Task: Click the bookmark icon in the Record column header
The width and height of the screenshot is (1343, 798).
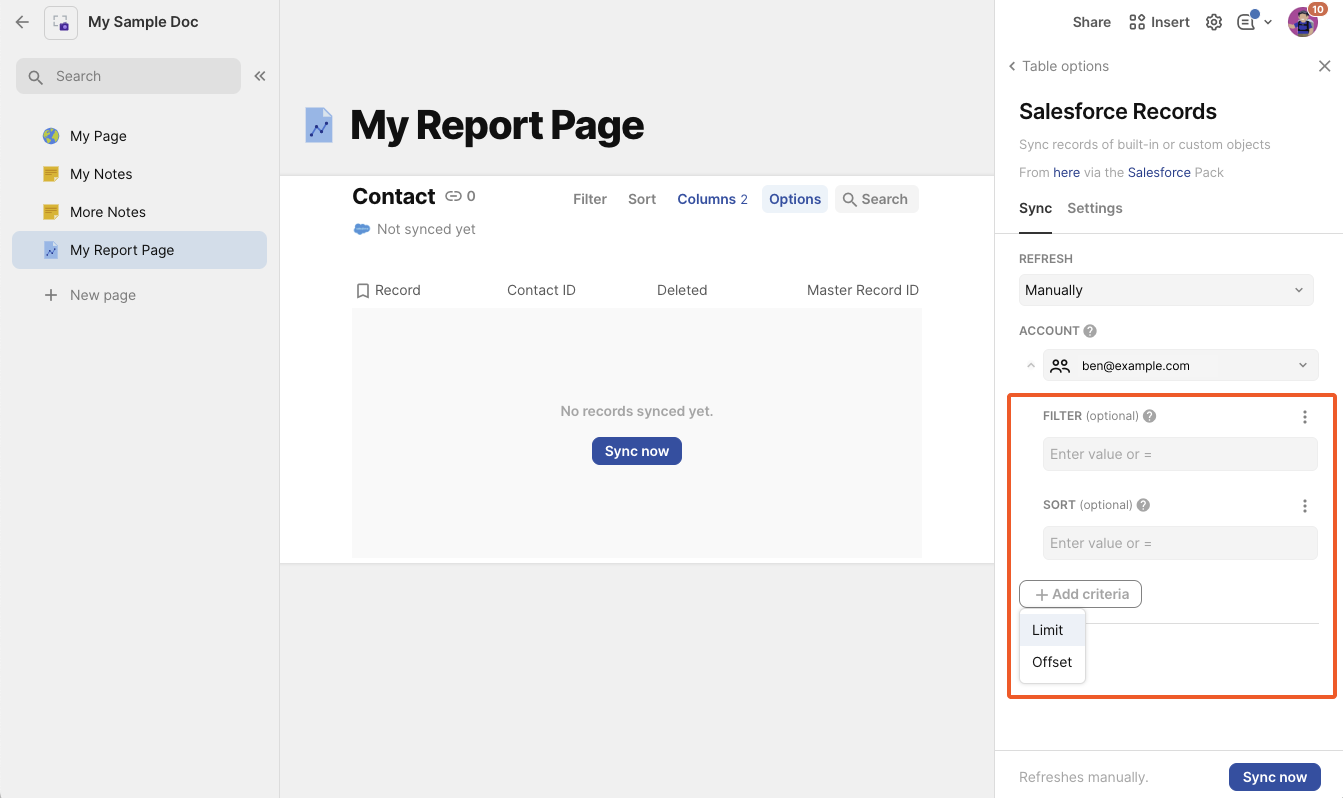Action: tap(363, 291)
